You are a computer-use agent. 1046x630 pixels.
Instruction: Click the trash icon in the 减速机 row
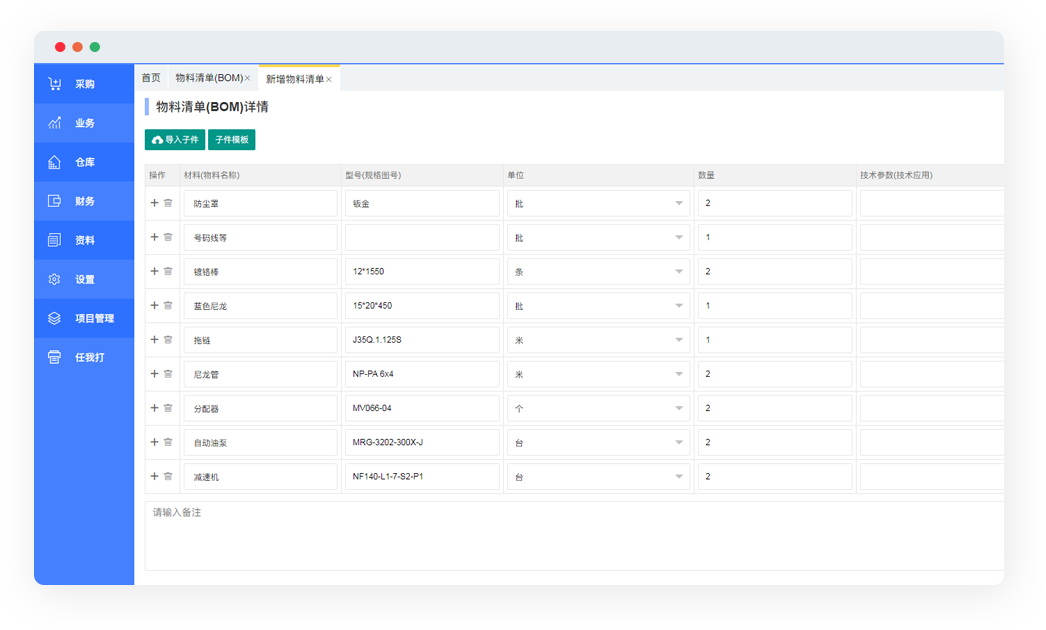[x=168, y=476]
